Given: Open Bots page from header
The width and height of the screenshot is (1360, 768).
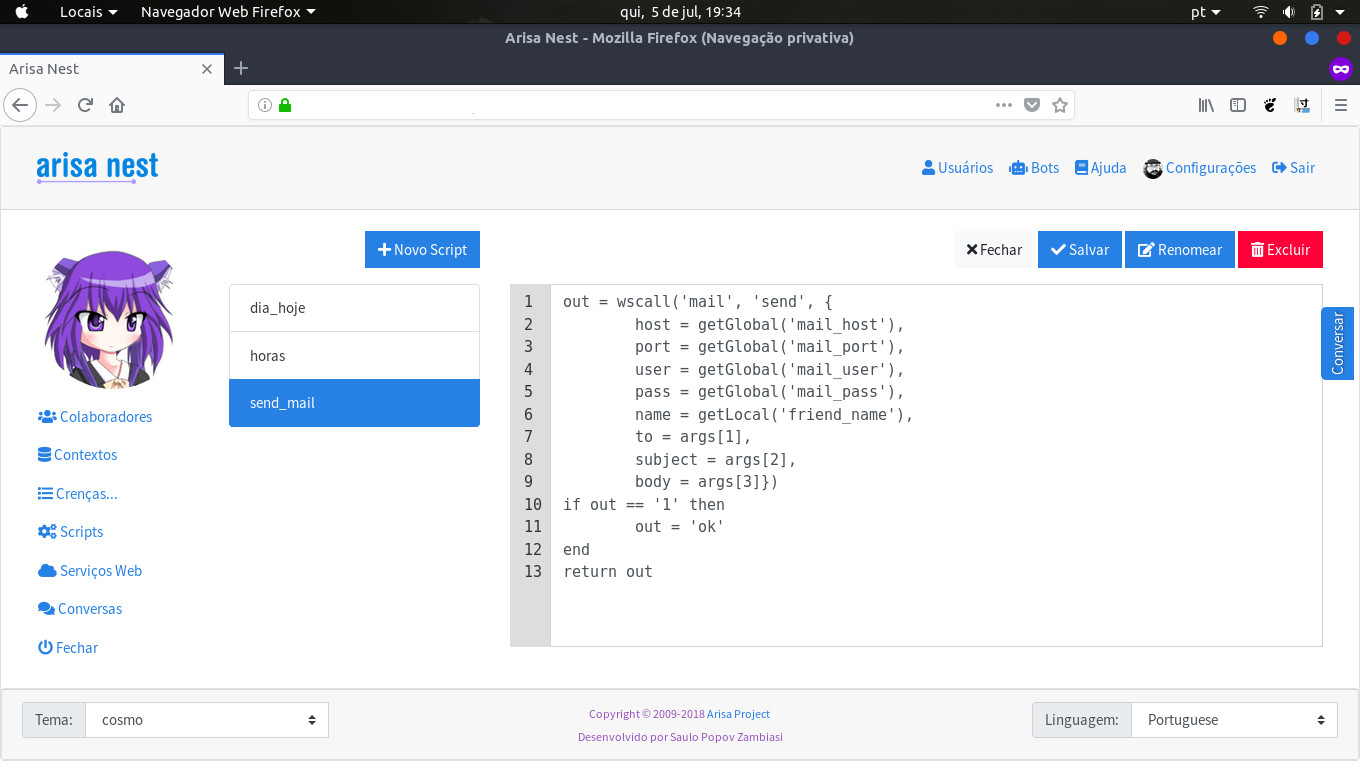Looking at the screenshot, I should pyautogui.click(x=1034, y=168).
